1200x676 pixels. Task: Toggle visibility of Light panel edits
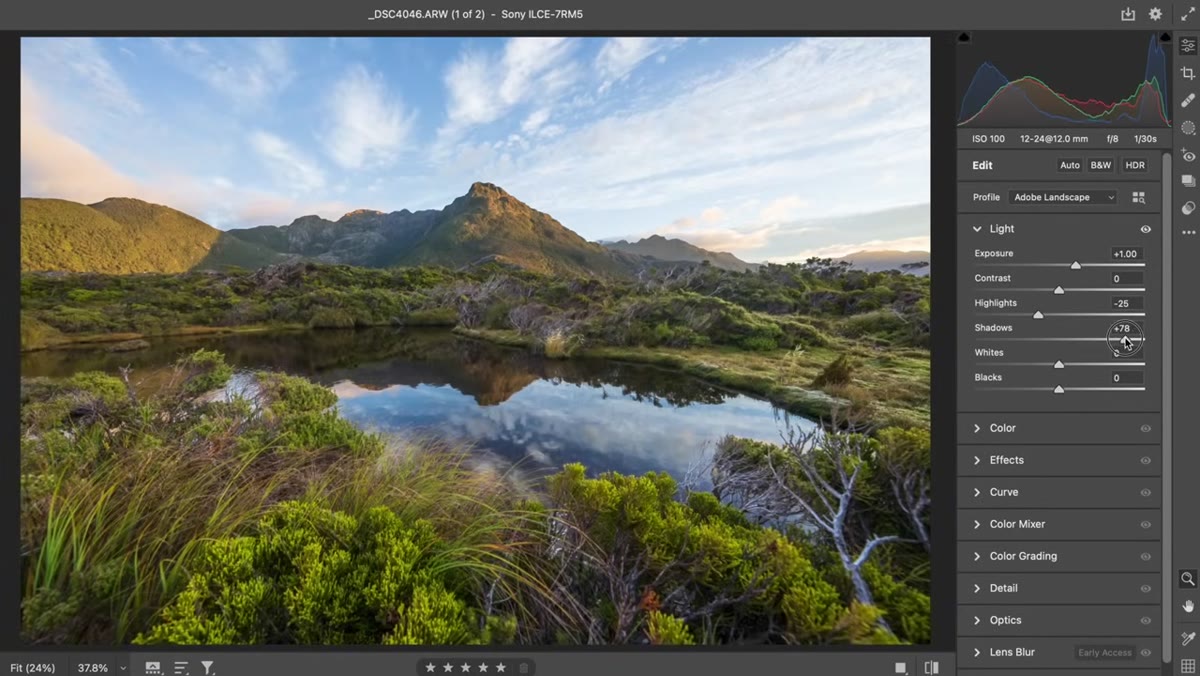(1146, 229)
